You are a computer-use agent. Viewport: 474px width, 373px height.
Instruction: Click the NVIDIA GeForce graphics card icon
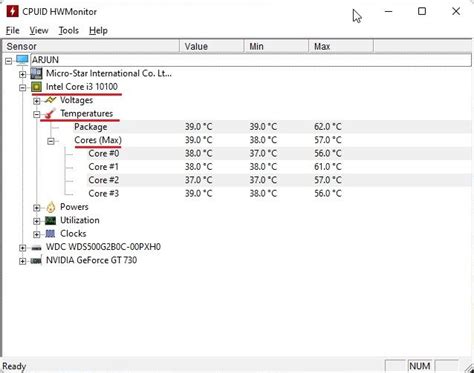36,260
